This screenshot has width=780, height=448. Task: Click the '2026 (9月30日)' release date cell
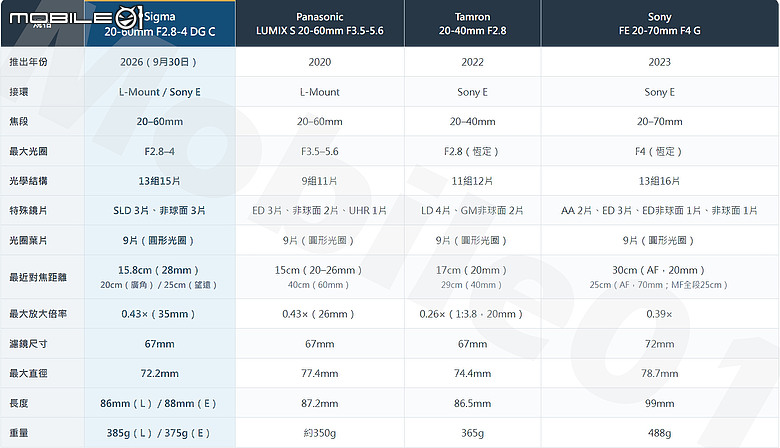(159, 62)
